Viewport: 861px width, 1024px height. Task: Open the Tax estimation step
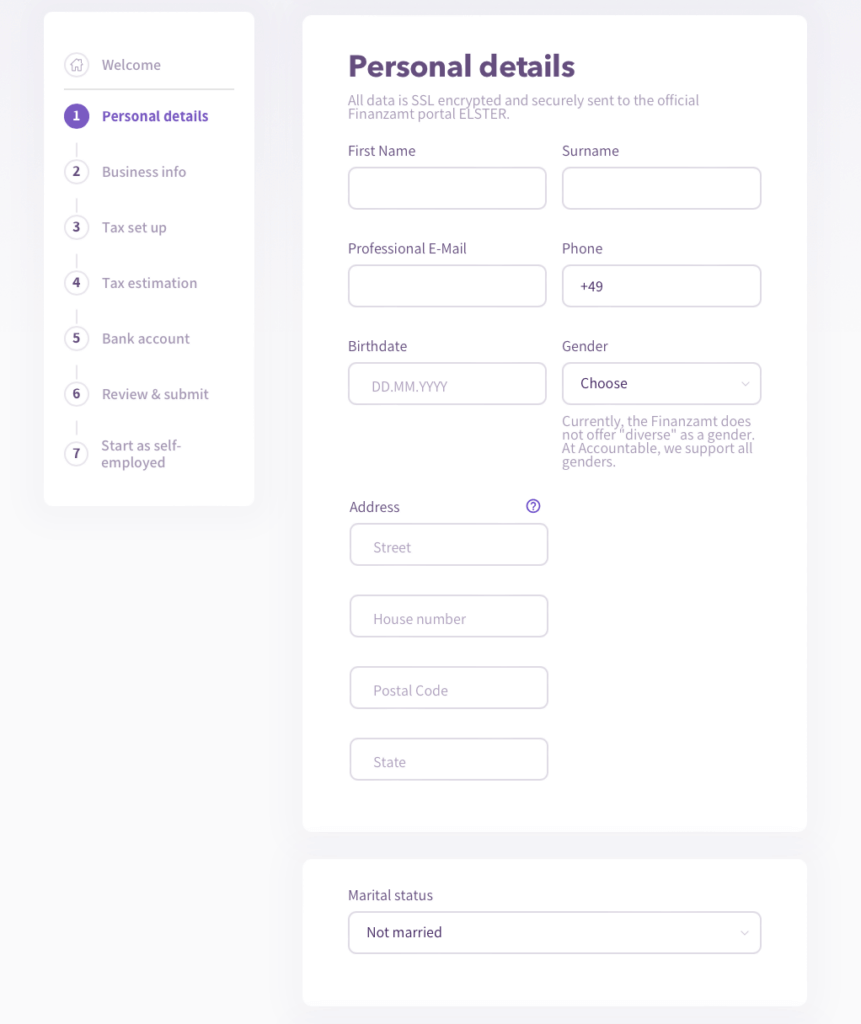point(149,283)
